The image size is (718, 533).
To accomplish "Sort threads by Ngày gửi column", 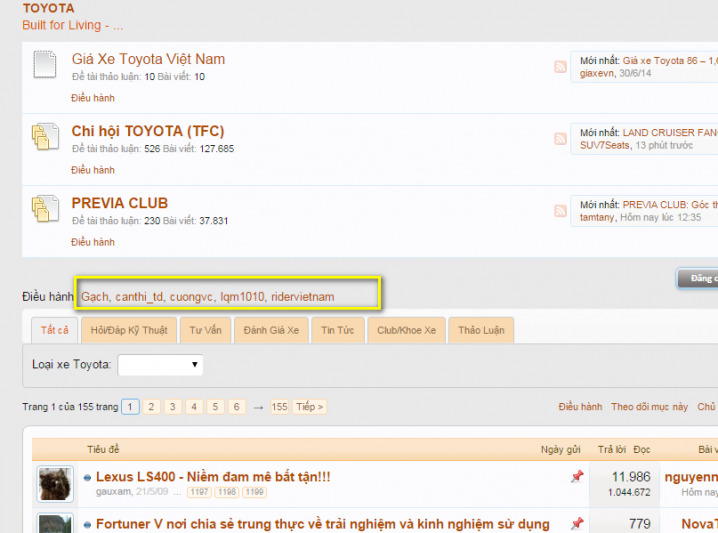I will click(560, 449).
